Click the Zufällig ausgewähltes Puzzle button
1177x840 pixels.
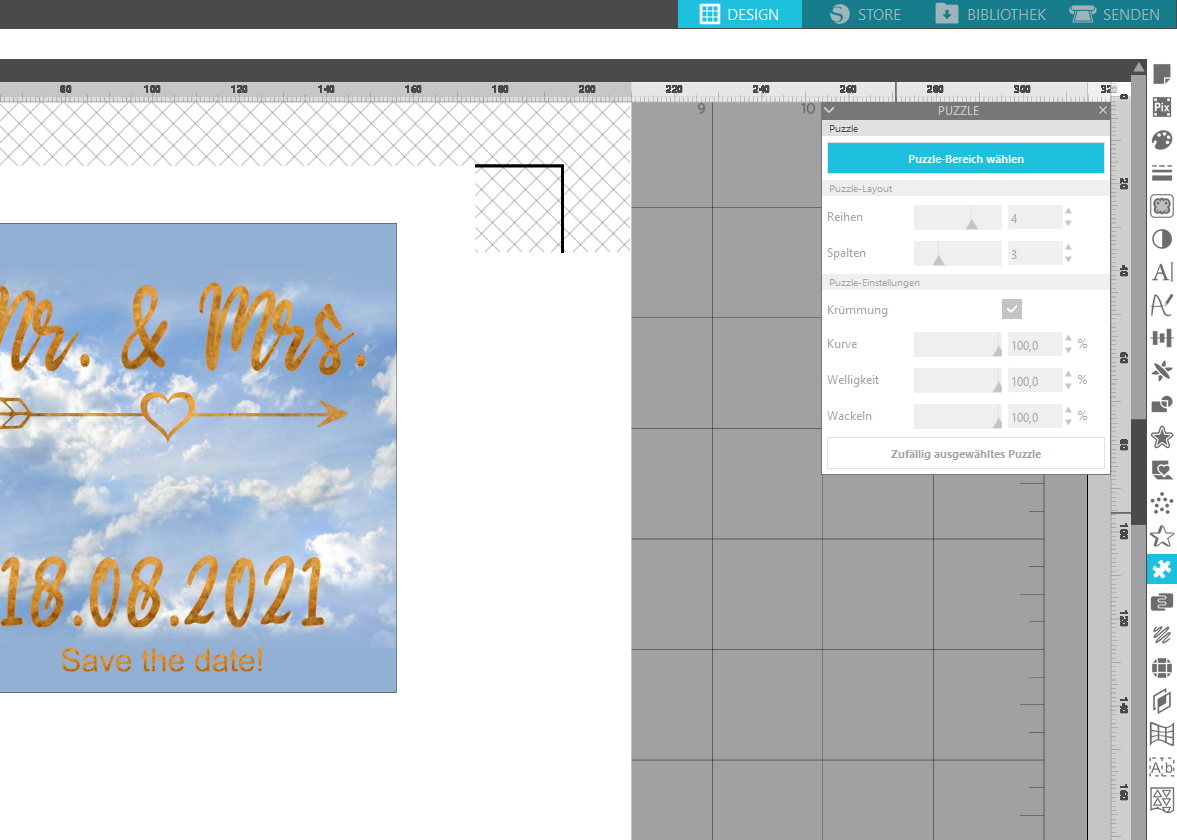965,454
